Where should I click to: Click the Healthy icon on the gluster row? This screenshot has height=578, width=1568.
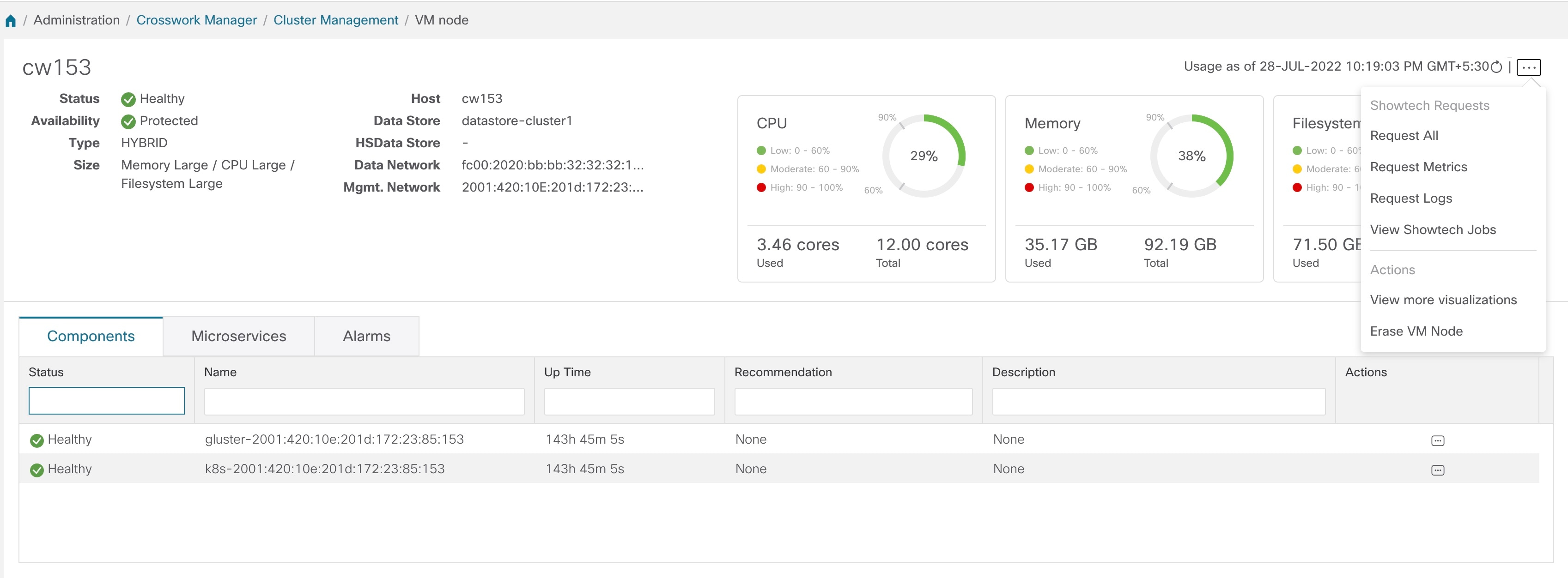point(38,440)
